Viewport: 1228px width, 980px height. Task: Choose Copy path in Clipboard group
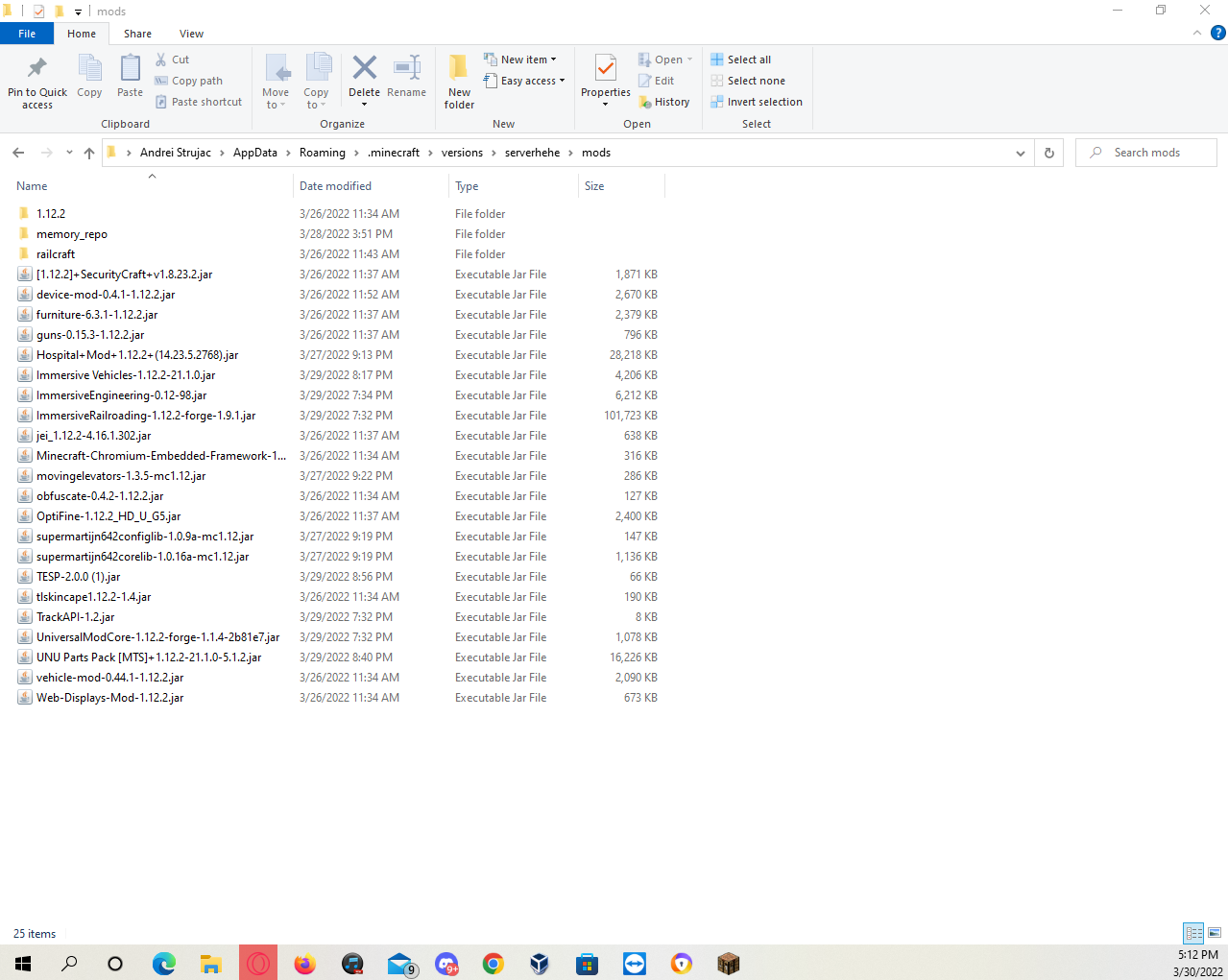(x=189, y=81)
